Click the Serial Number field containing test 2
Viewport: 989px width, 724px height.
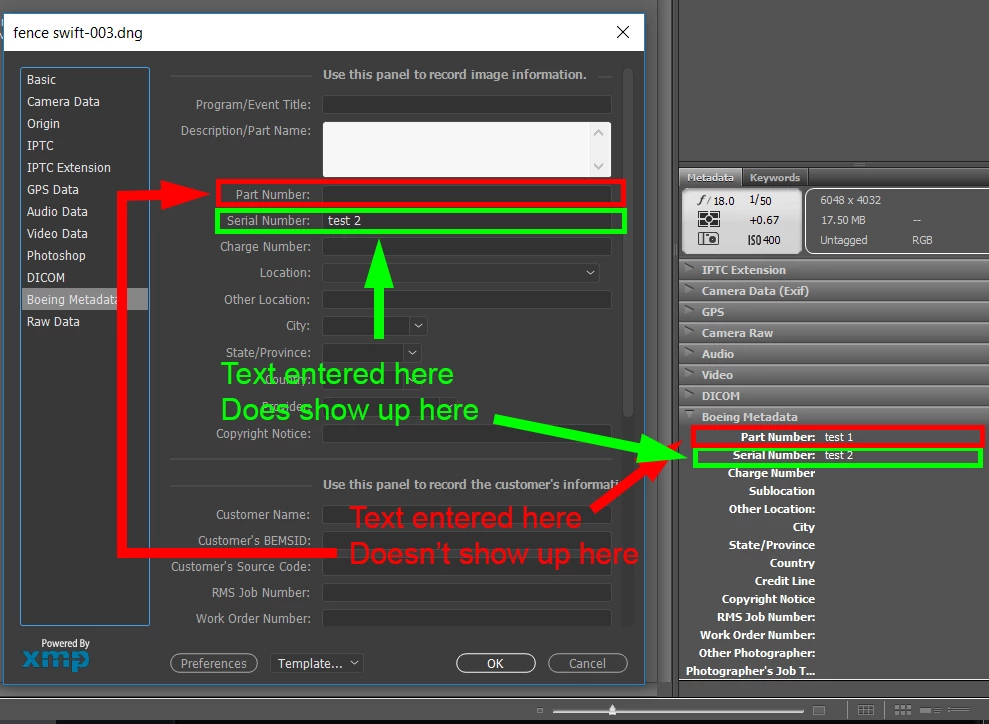click(467, 221)
